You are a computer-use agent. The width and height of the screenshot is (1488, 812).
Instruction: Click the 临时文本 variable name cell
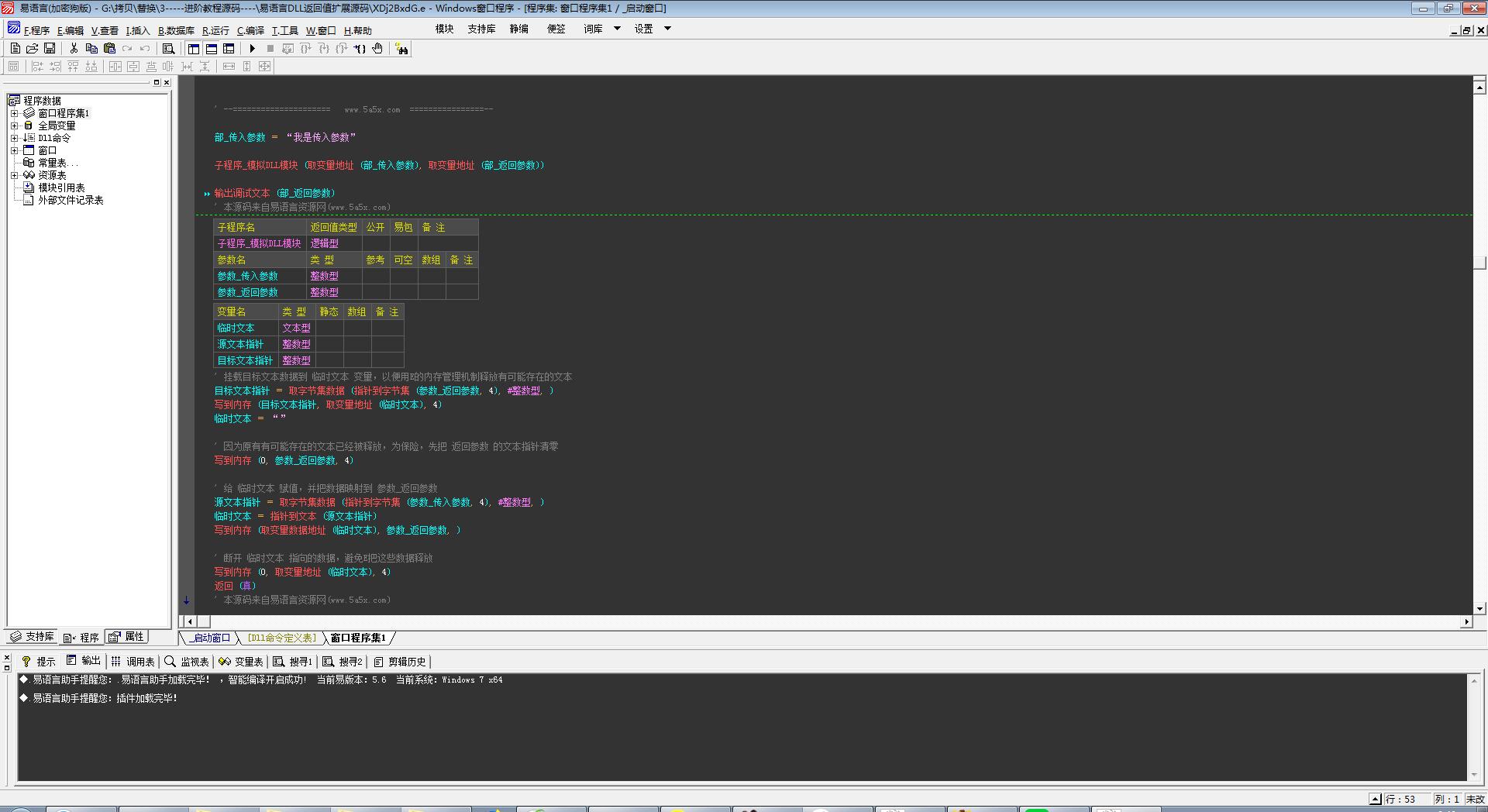pos(246,328)
